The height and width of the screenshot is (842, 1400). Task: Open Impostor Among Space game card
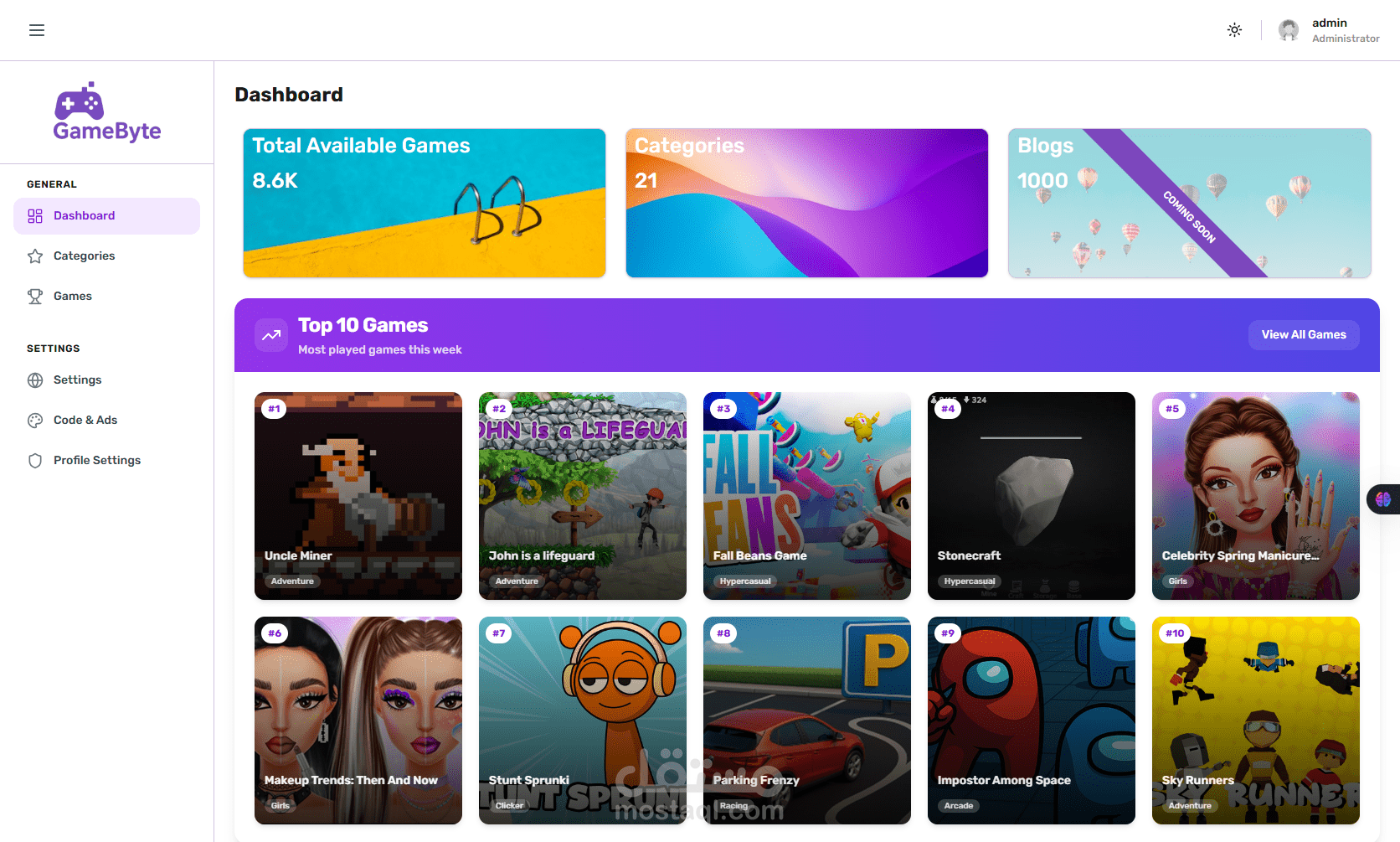[x=1032, y=721]
